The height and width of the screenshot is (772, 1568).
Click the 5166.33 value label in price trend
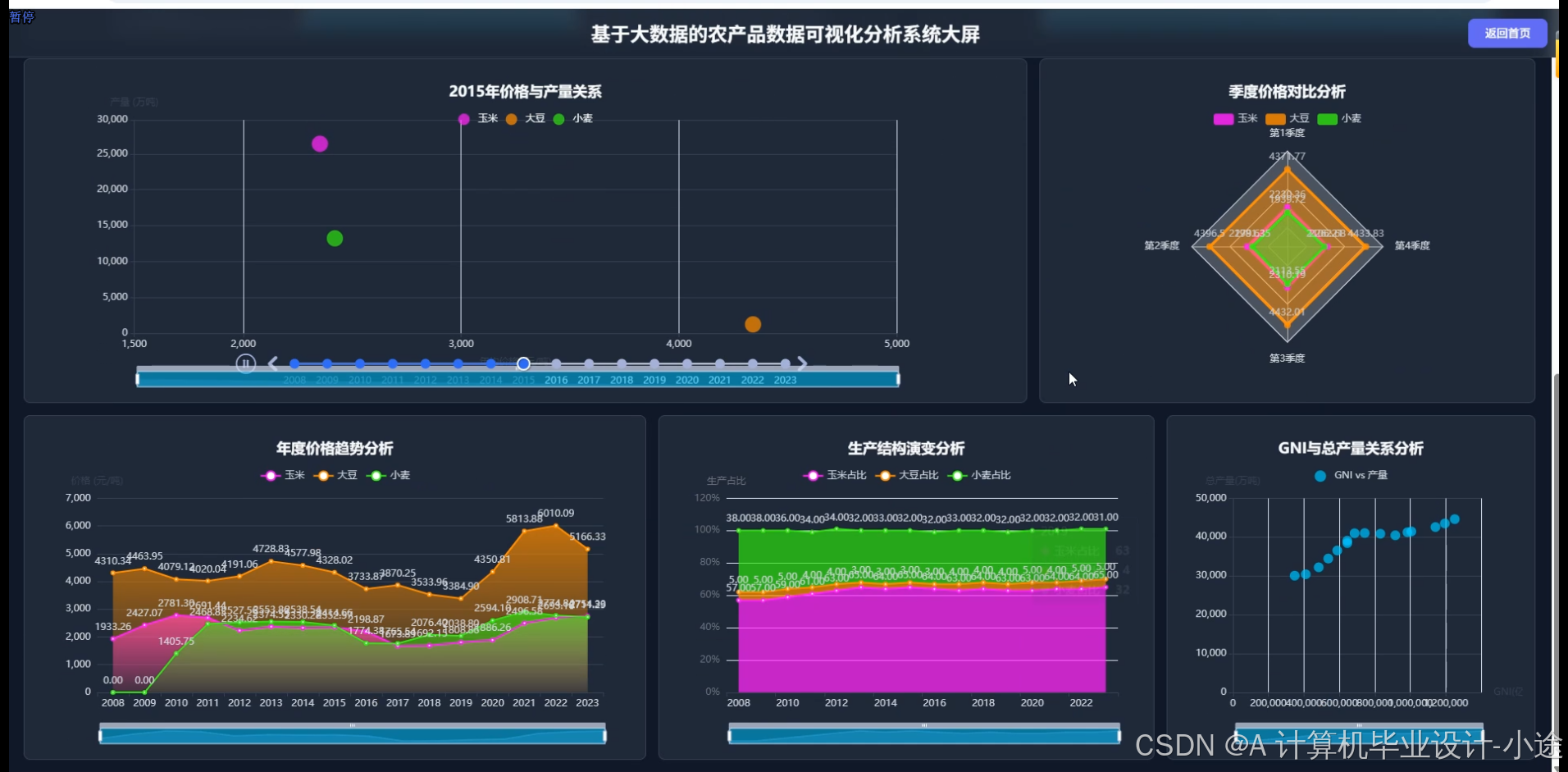tap(588, 537)
